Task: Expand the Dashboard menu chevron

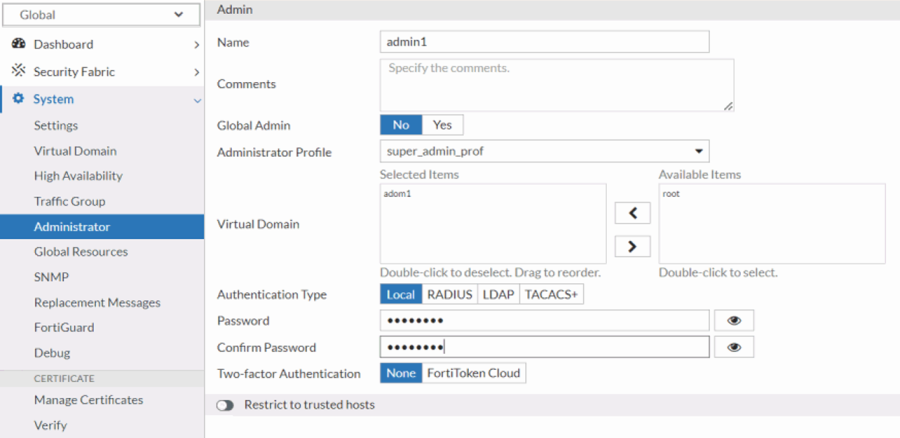Action: point(196,45)
